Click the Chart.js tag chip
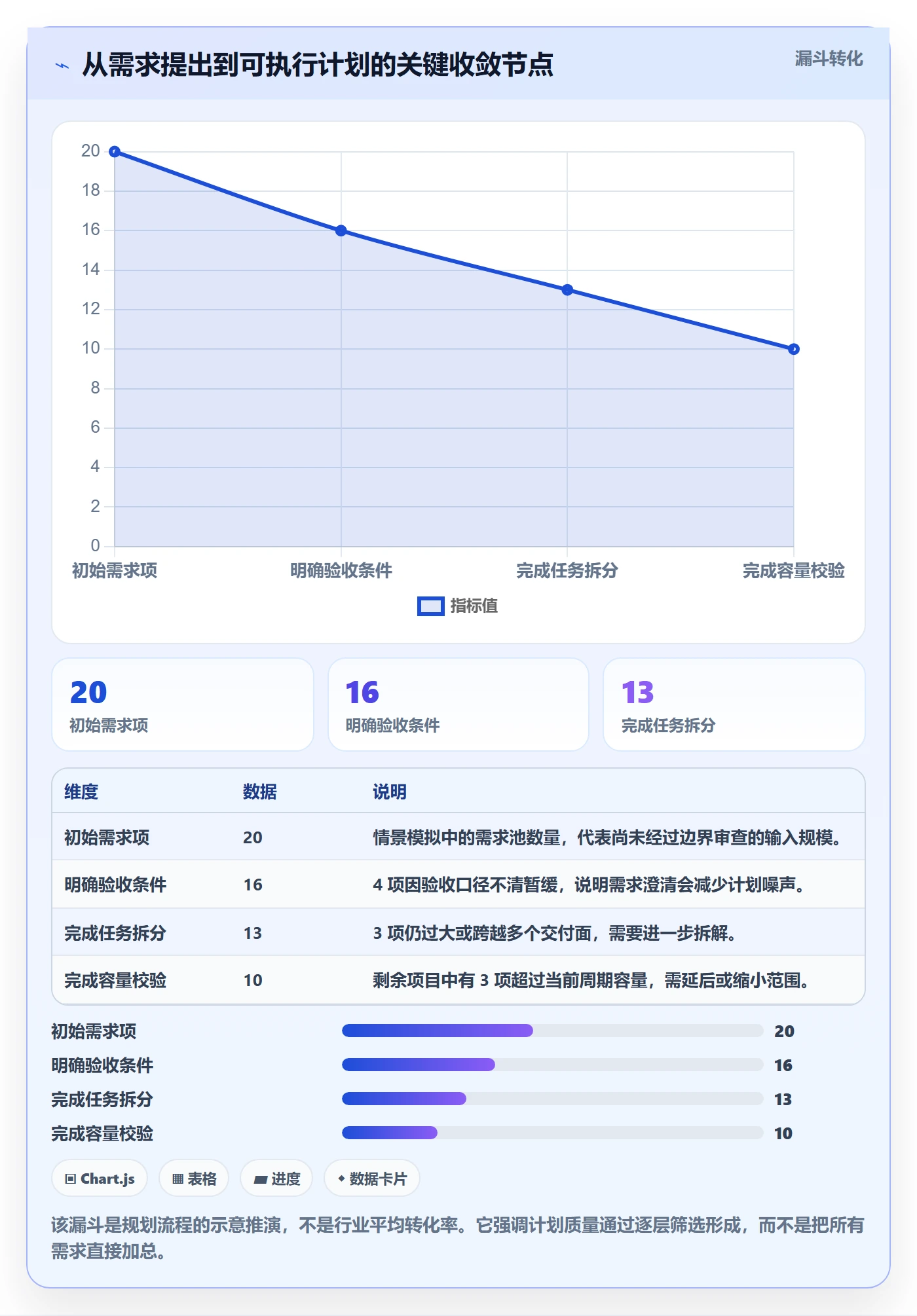This screenshot has width=917, height=1316. pyautogui.click(x=100, y=1179)
